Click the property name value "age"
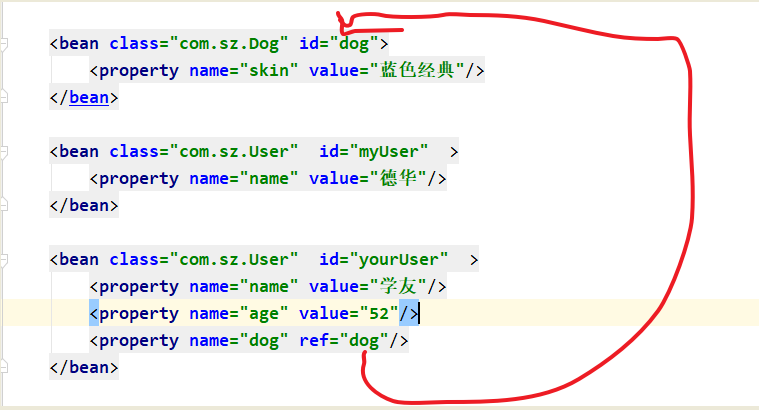The height and width of the screenshot is (410, 759). [264, 314]
